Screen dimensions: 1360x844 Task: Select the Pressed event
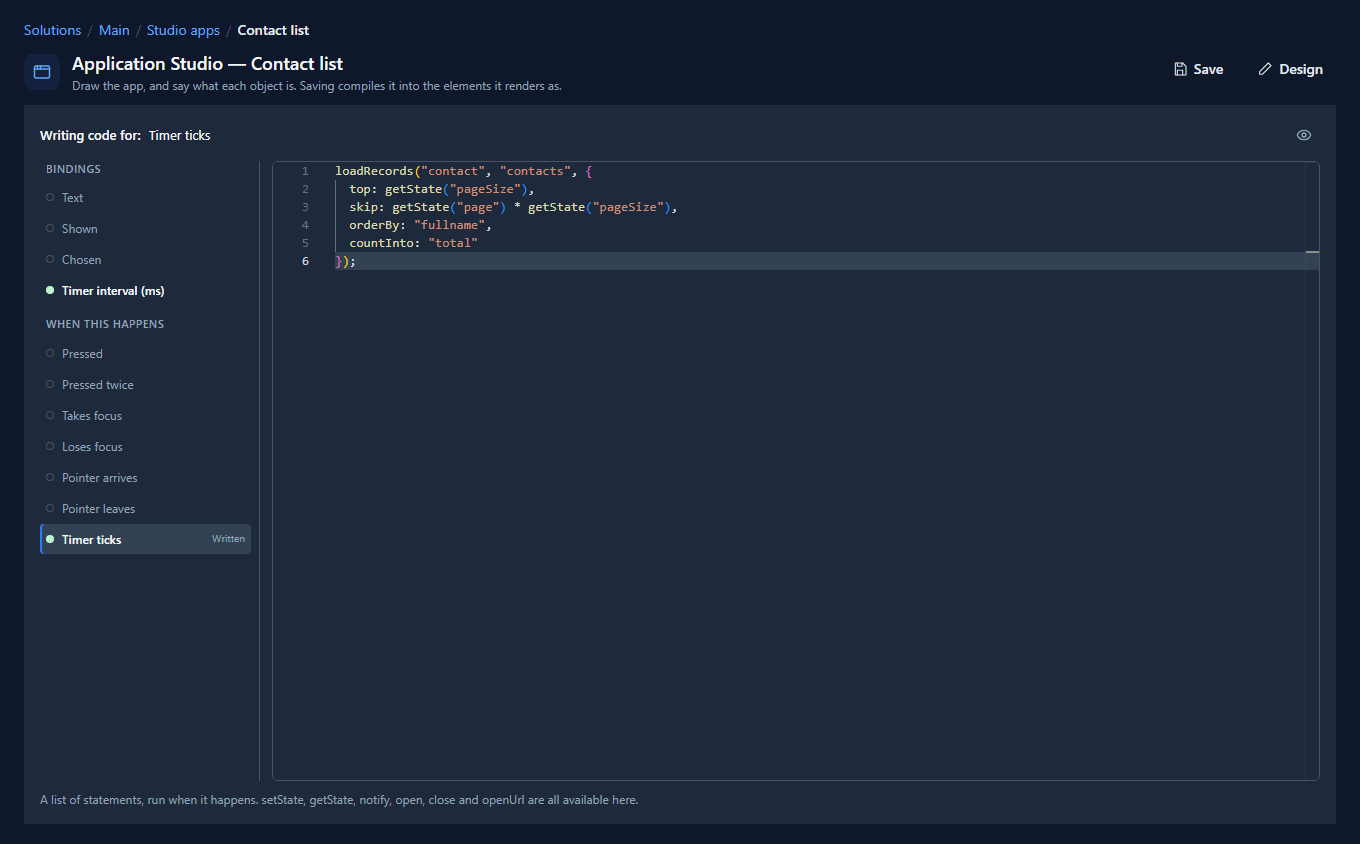click(x=145, y=354)
